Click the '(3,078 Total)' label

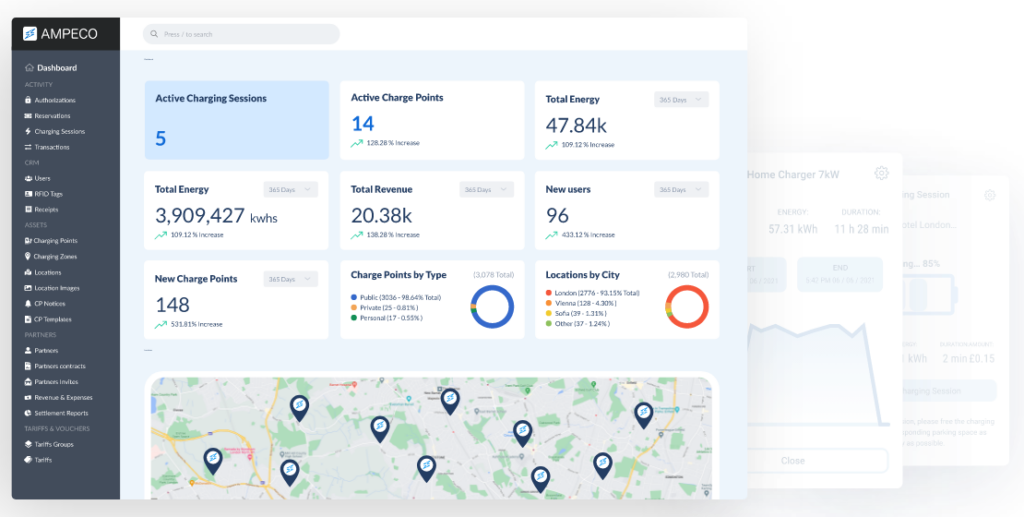tap(494, 275)
